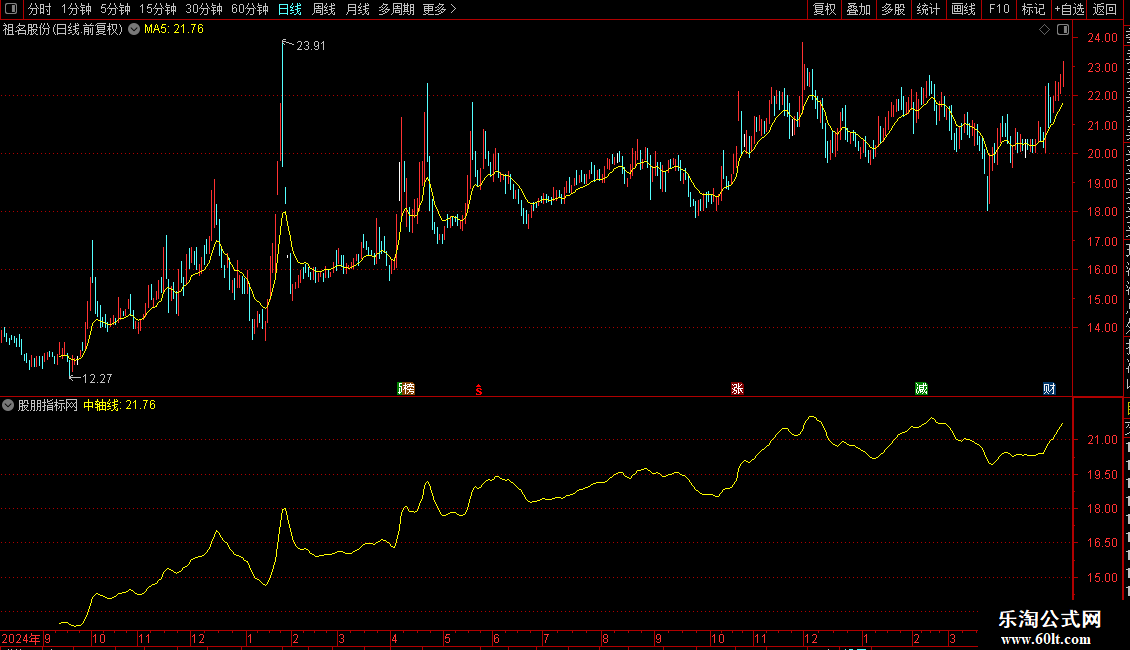Switch to 周线 weekly period
Viewport: 1130px width, 650px height.
[324, 9]
